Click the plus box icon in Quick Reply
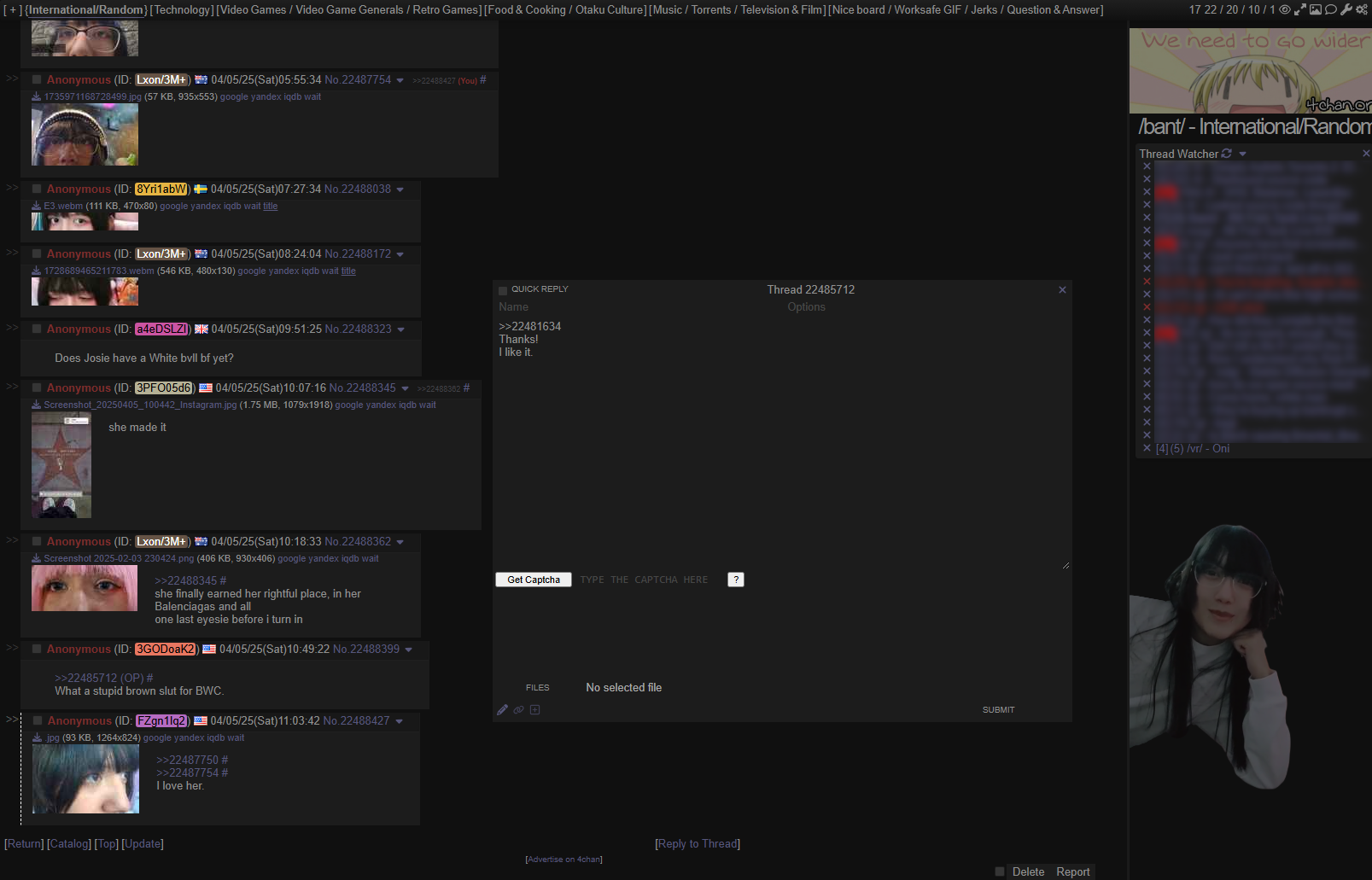 click(x=535, y=709)
